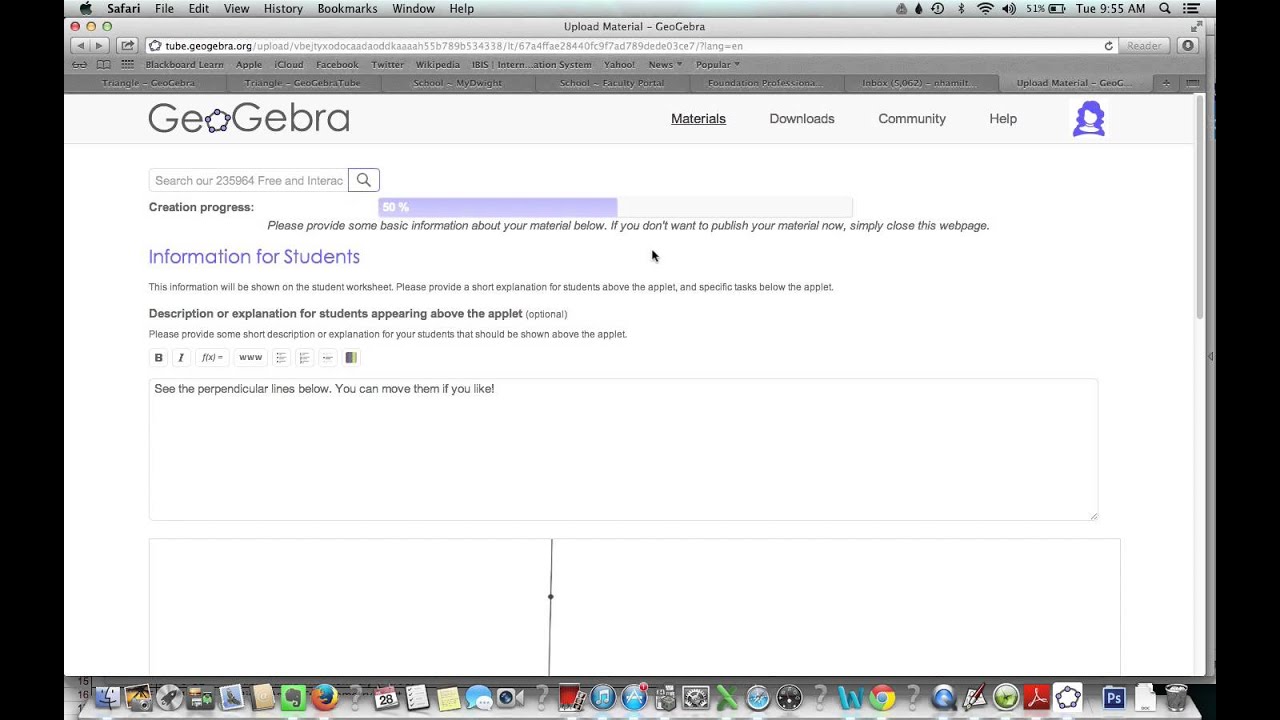Viewport: 1280px width, 720px height.
Task: Open the Edit menu in the menu bar
Action: click(x=199, y=9)
